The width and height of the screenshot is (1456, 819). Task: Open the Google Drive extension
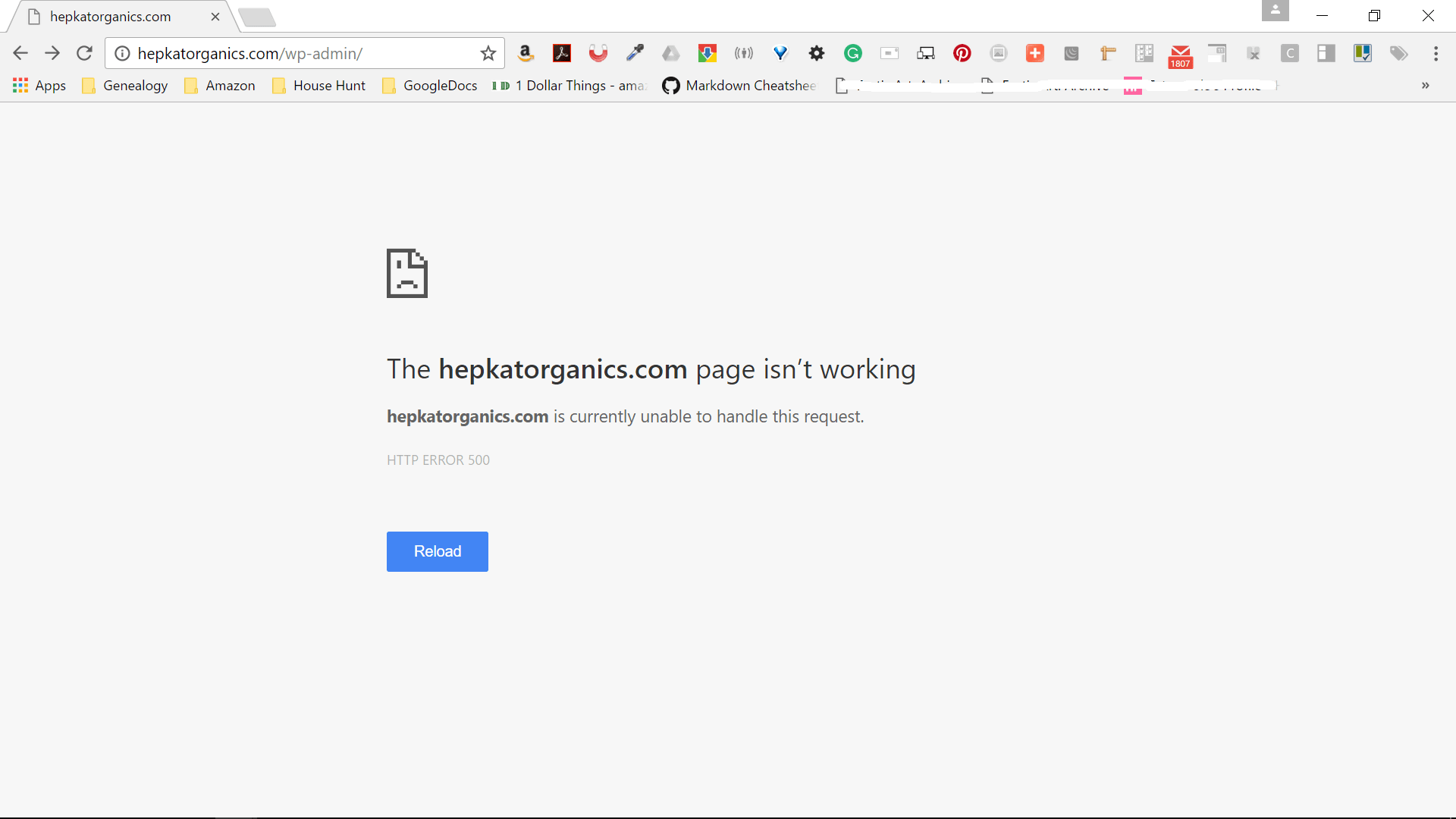671,53
